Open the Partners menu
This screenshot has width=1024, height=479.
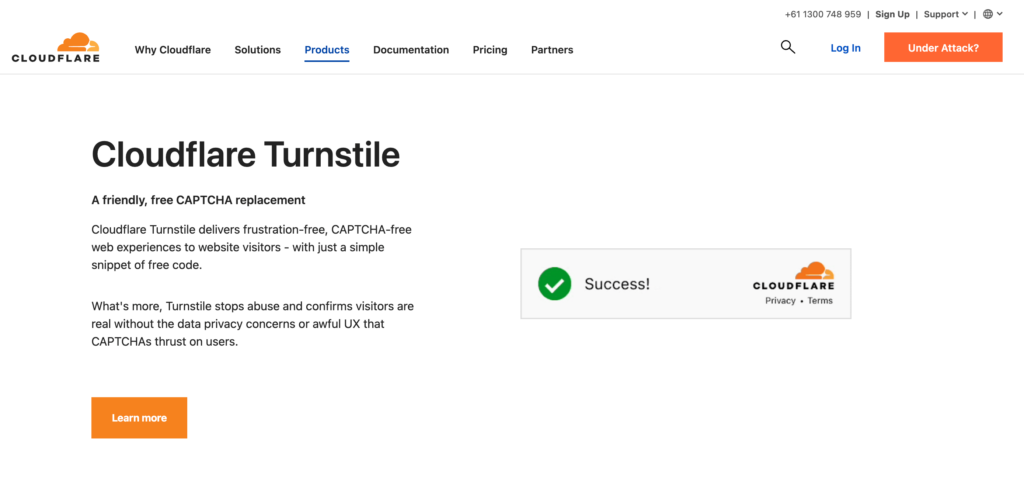(552, 50)
